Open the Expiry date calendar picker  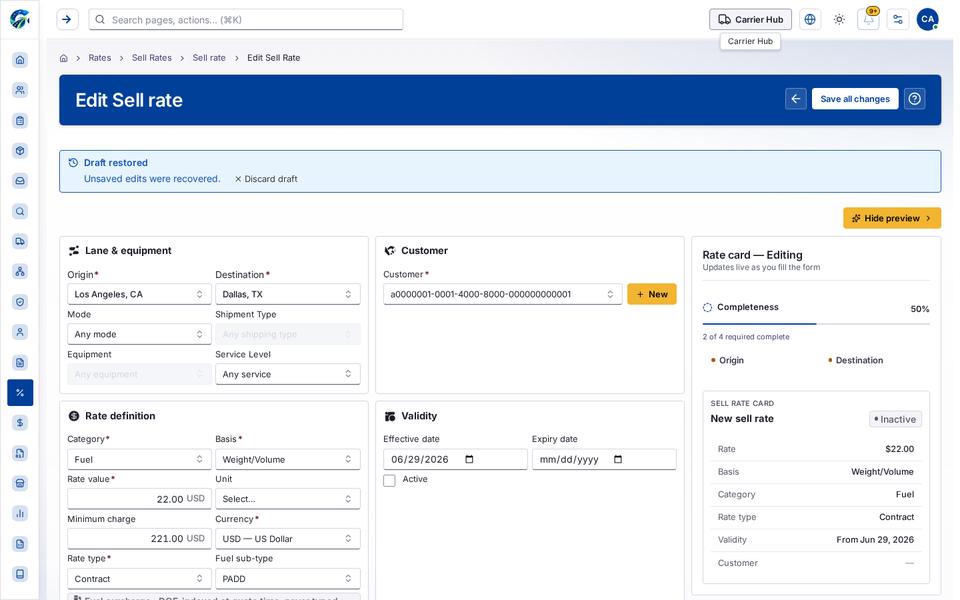point(618,459)
